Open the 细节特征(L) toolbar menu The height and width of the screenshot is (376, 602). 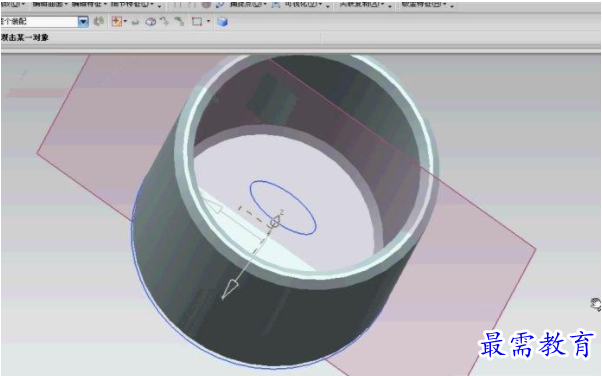tap(132, 4)
